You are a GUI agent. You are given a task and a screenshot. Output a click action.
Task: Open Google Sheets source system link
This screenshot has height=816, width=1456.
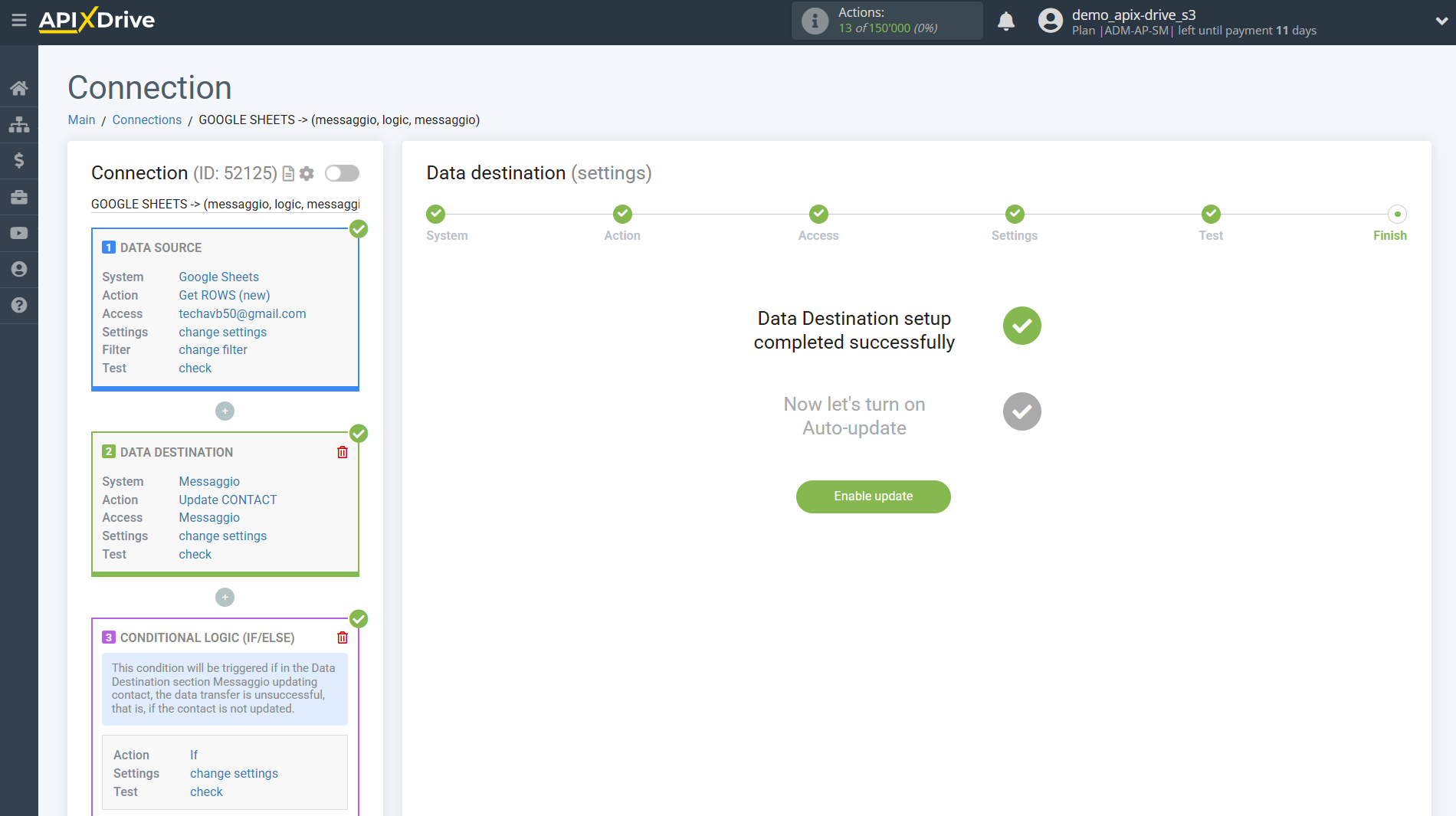coord(218,277)
